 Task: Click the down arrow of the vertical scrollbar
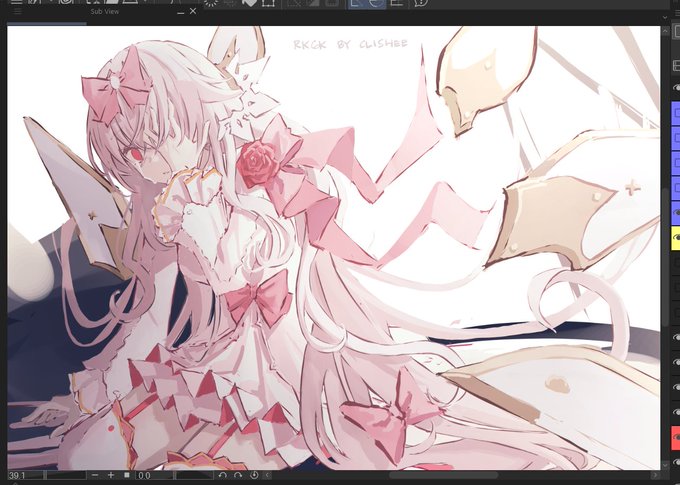[665, 465]
